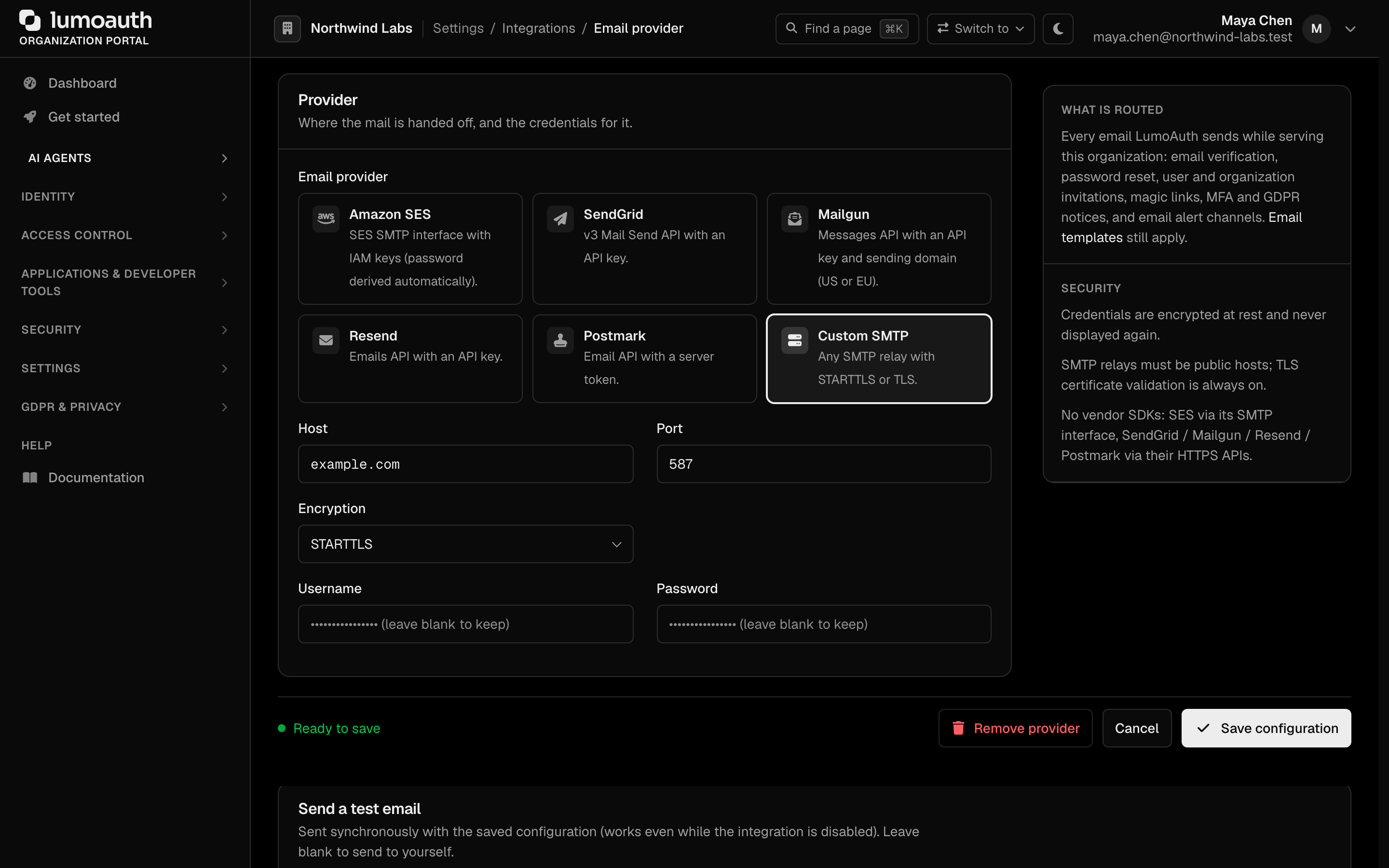Click into the Username field
Screen dimensions: 1389x868
[465, 624]
